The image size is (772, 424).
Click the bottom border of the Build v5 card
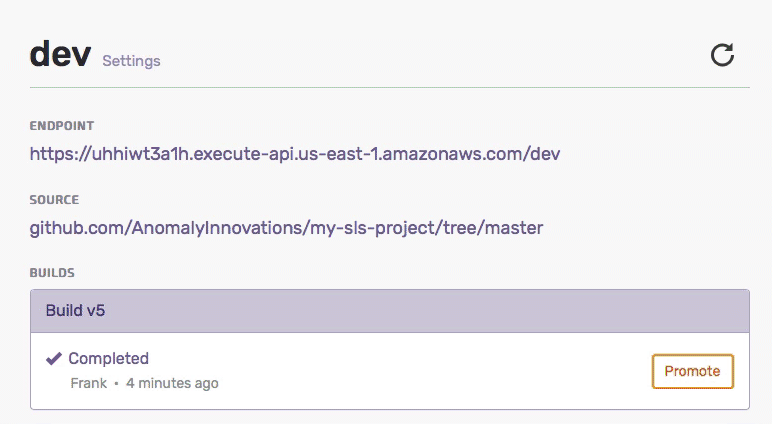(x=390, y=408)
